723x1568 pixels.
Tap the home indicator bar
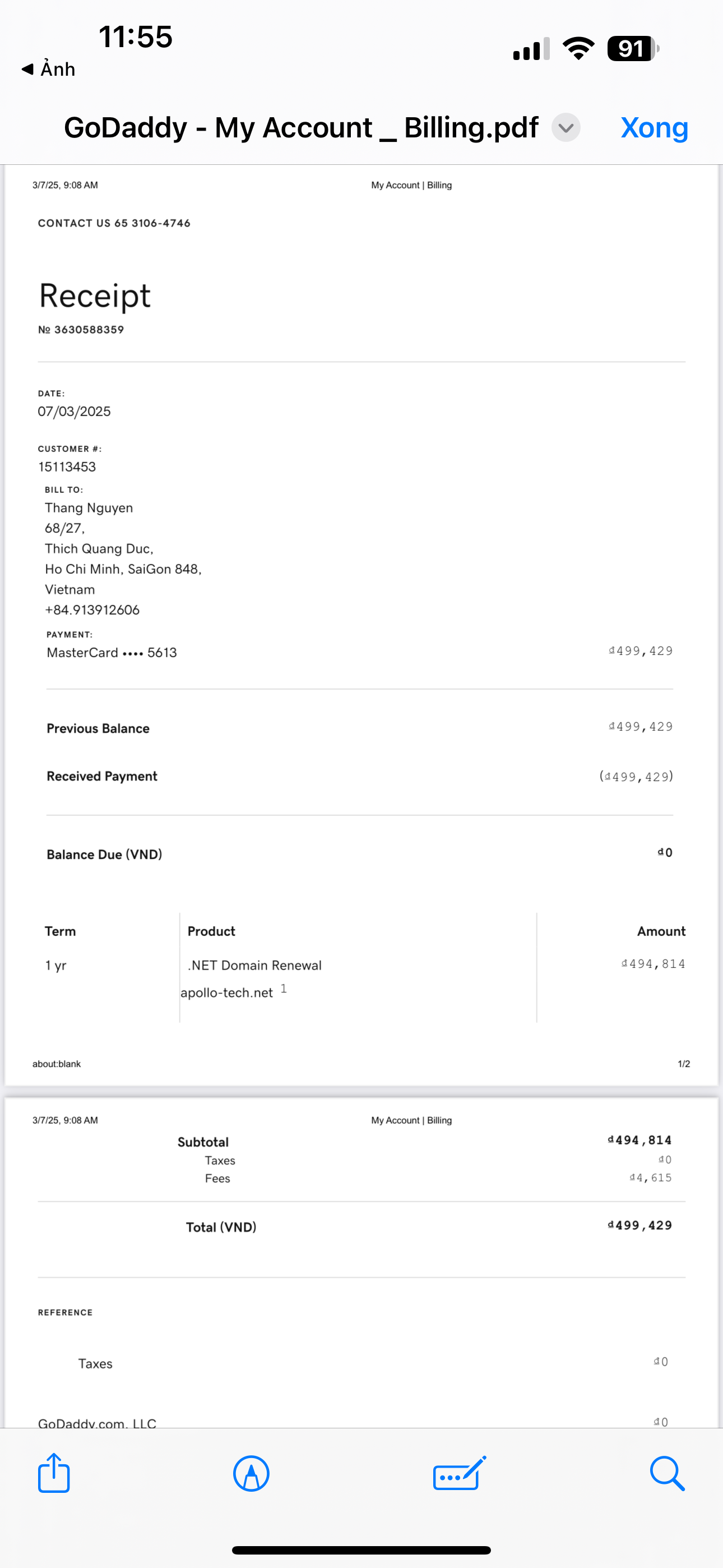361,1549
